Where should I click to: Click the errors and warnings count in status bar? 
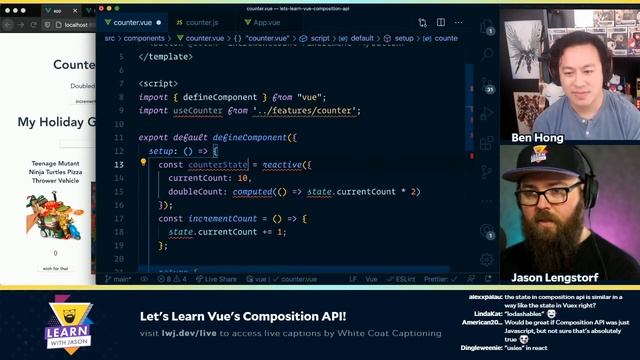point(172,279)
